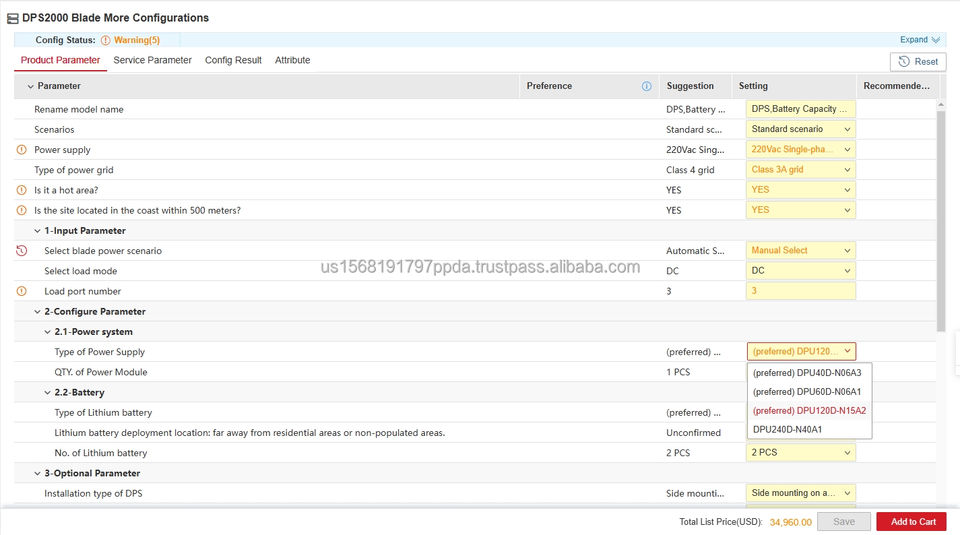Collapse the 2-Configure Parameter section
960x535 pixels.
37,312
